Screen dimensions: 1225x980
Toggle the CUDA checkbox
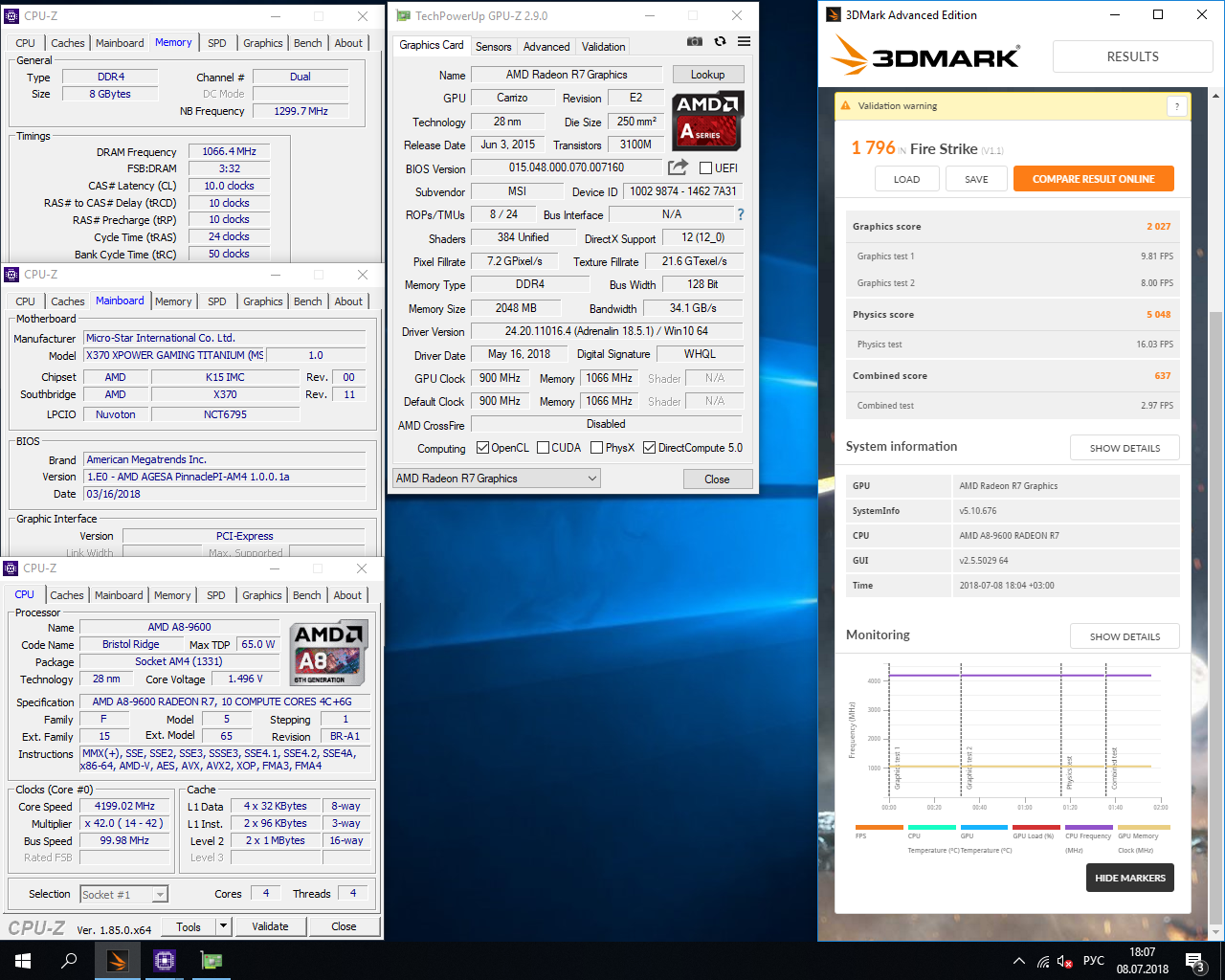543,448
